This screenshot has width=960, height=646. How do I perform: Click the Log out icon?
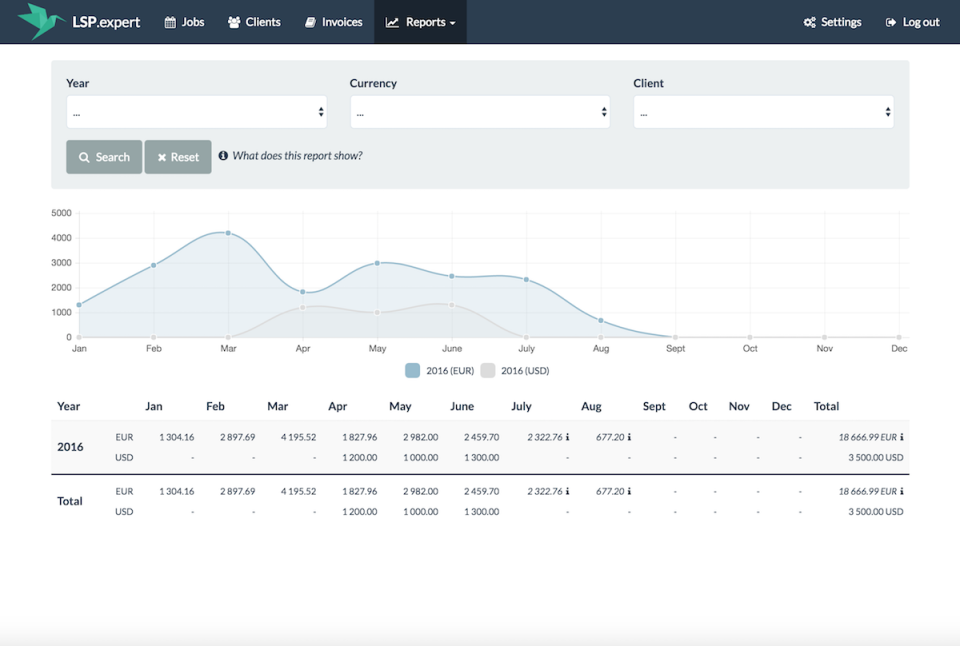coord(891,21)
